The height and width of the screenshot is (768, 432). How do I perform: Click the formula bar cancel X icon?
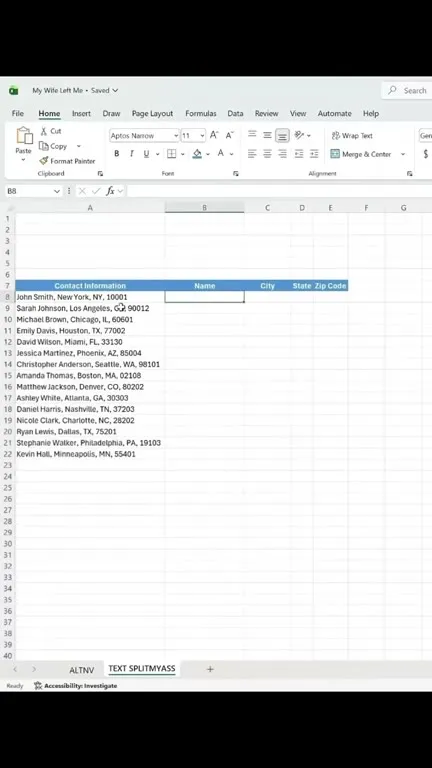click(82, 191)
